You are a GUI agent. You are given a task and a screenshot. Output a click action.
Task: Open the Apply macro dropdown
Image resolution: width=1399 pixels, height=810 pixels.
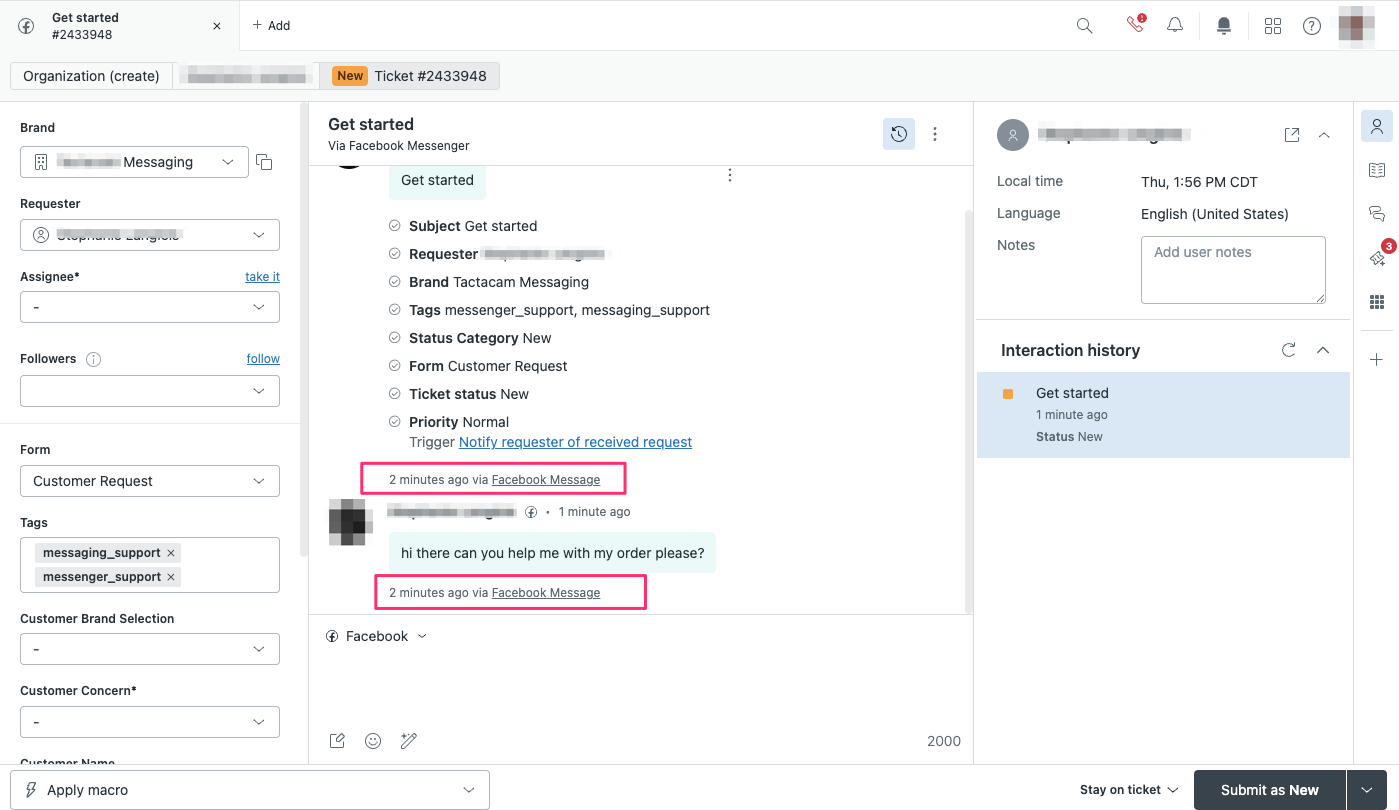(250, 790)
